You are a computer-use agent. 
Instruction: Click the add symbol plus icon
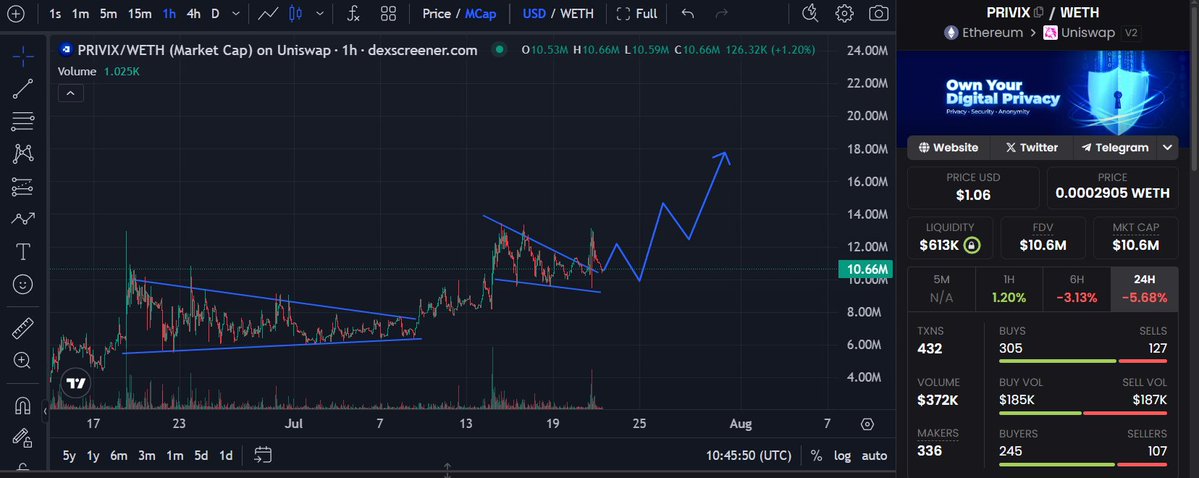point(15,14)
